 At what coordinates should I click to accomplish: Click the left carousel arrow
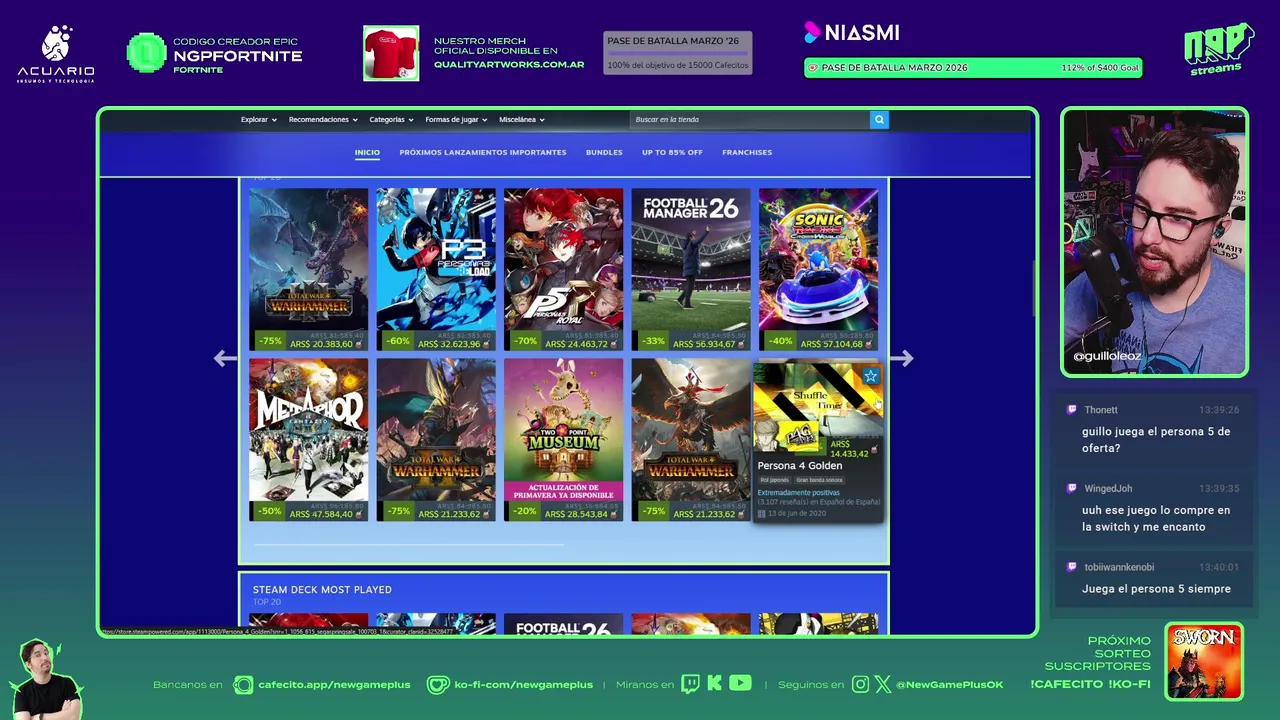[225, 358]
